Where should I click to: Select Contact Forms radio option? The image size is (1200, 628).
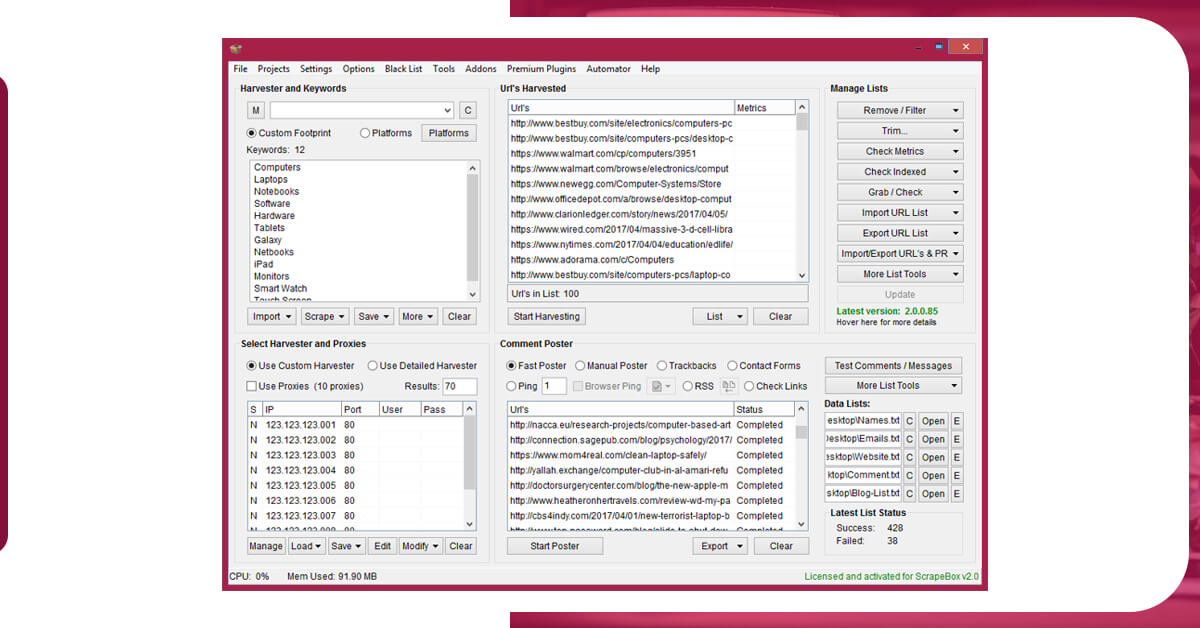732,366
